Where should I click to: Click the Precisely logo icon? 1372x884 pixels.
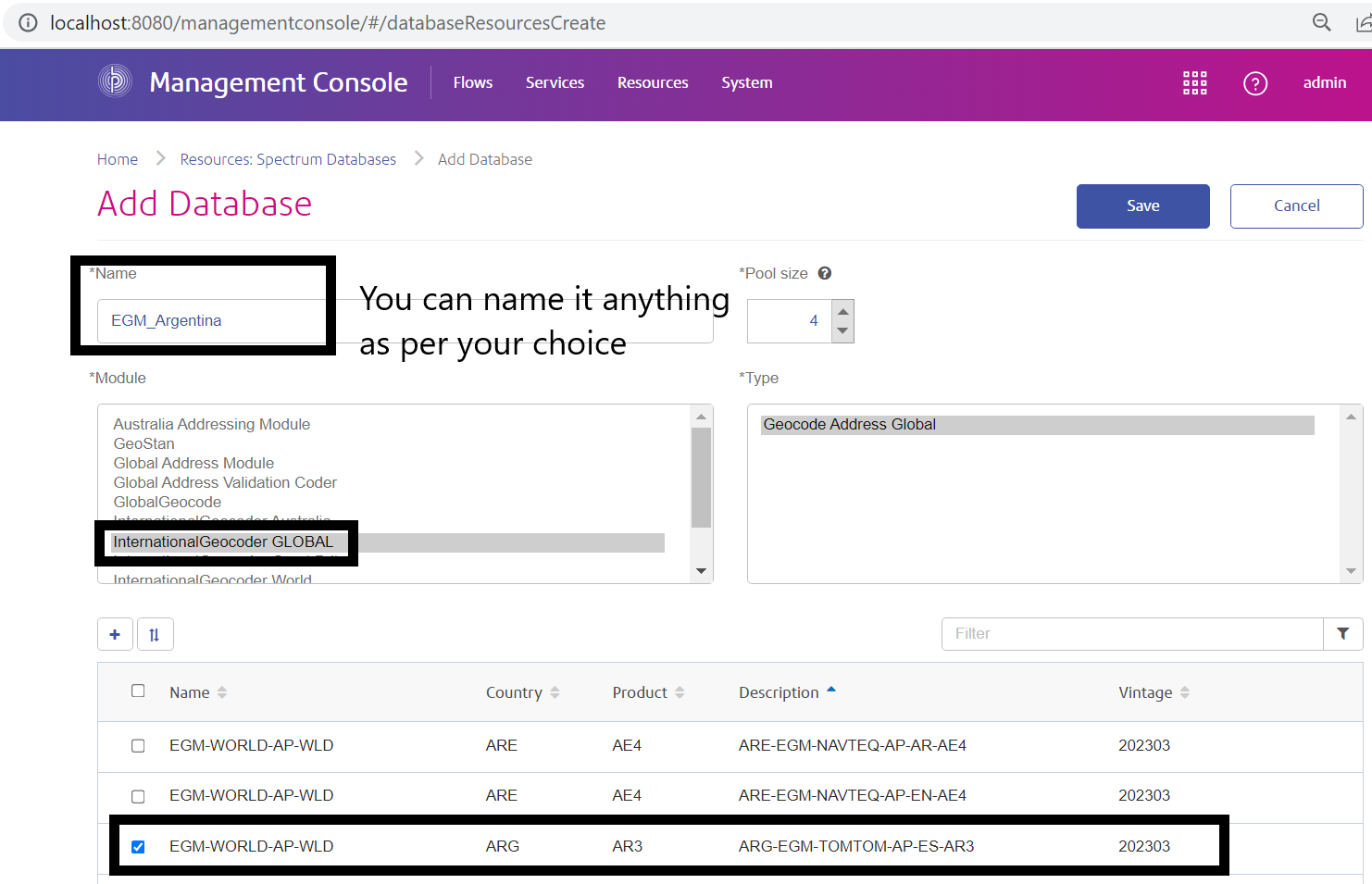point(114,83)
